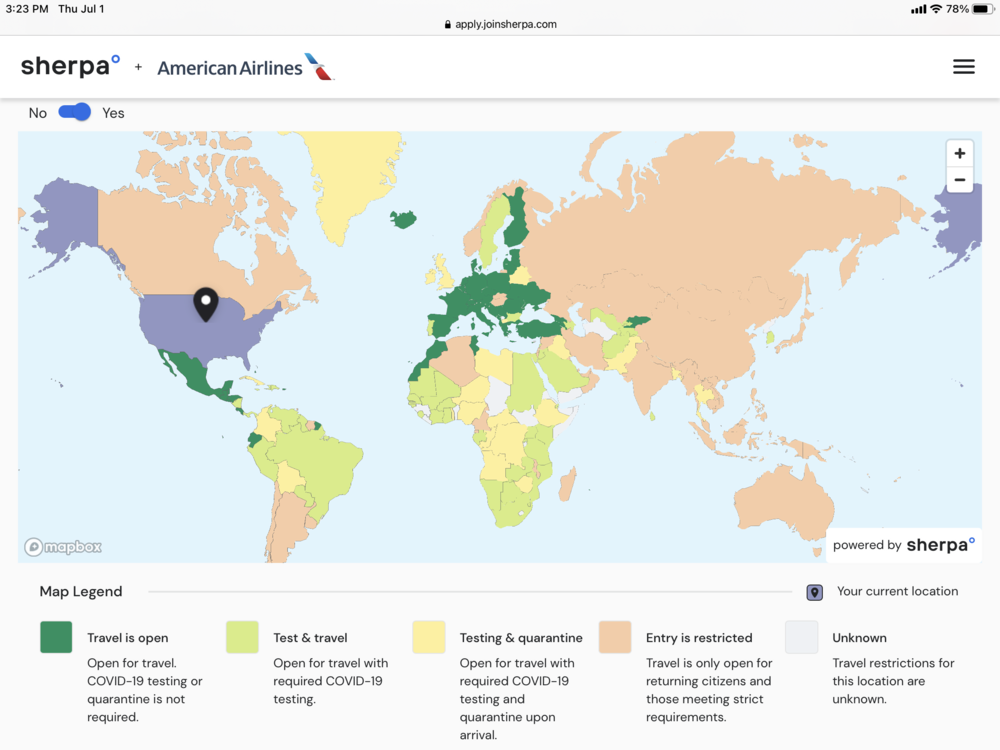The width and height of the screenshot is (1000, 750).
Task: Click the black location pin marker
Action: tap(205, 303)
